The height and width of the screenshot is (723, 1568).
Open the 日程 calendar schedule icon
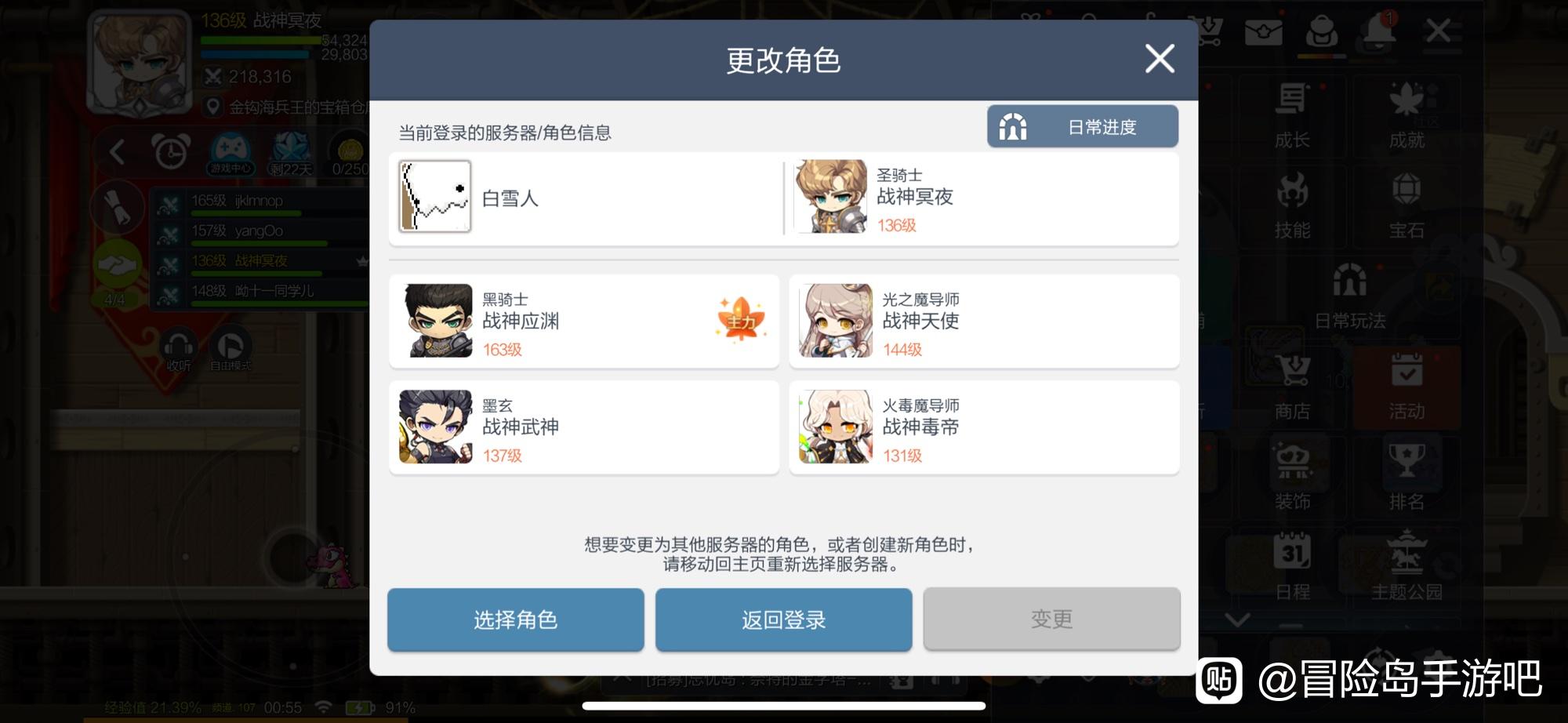click(1292, 565)
